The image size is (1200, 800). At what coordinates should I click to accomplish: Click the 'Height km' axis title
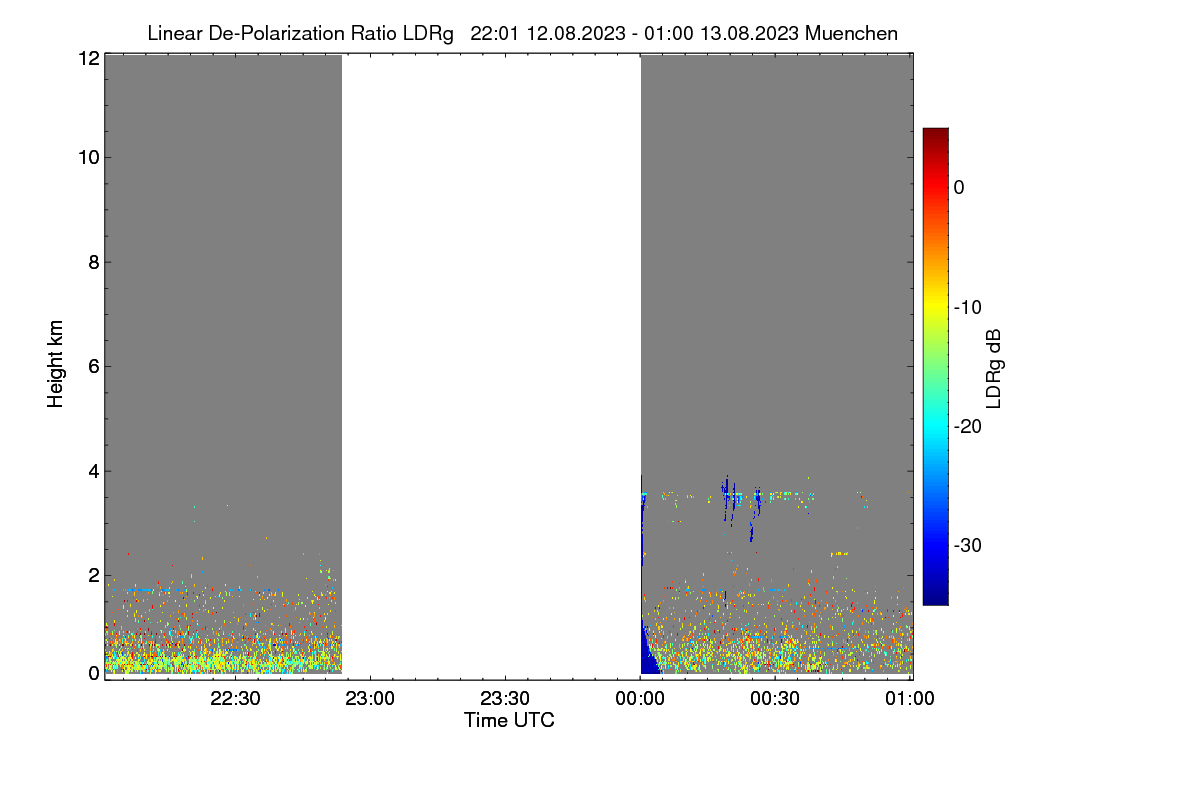(x=56, y=364)
